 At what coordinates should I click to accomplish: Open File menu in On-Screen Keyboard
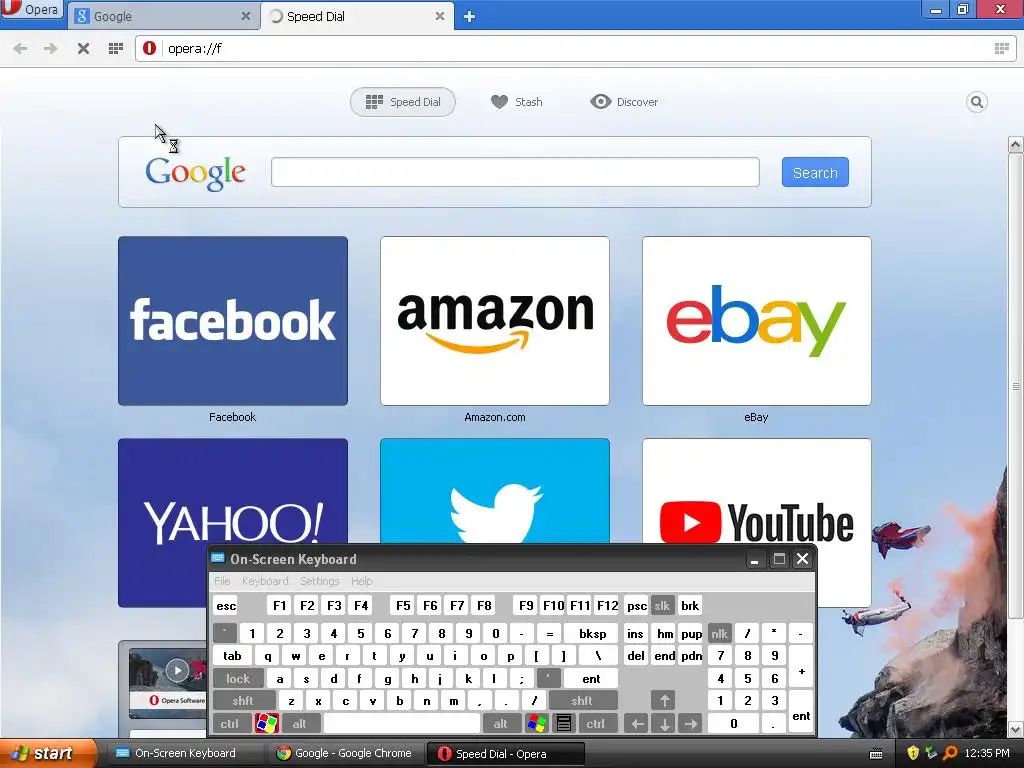pyautogui.click(x=222, y=581)
